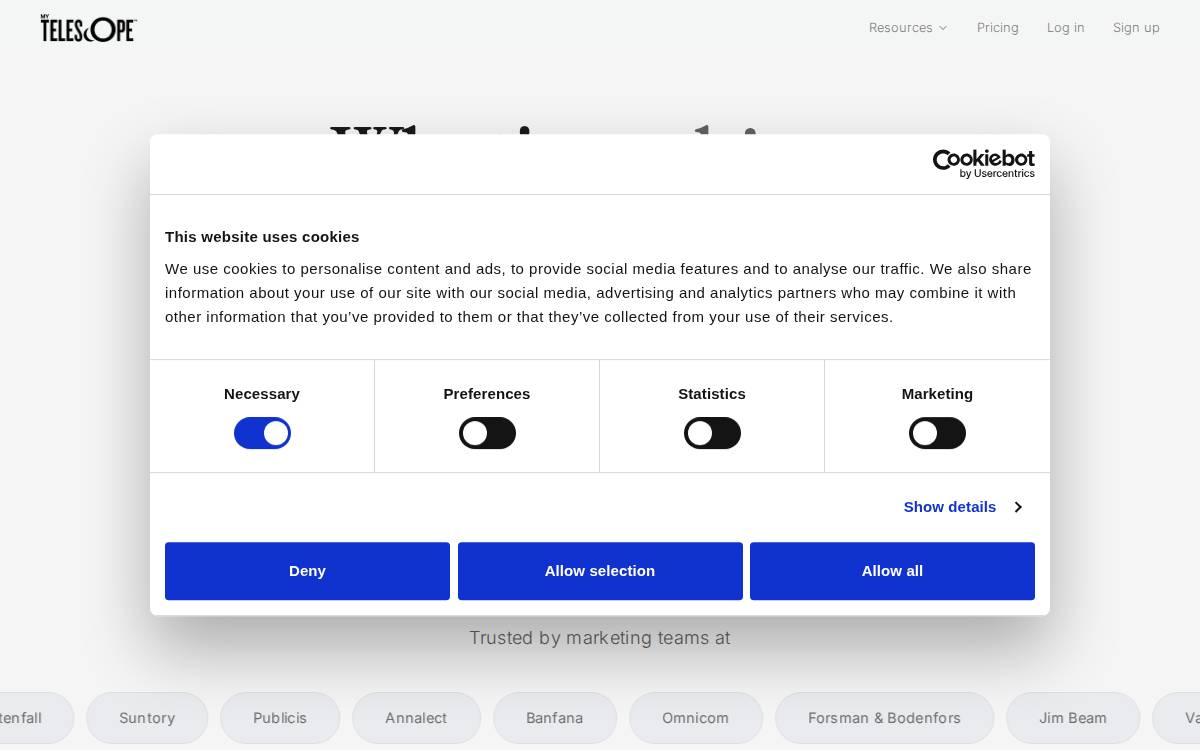Click the My Telescope logo

[x=88, y=28]
